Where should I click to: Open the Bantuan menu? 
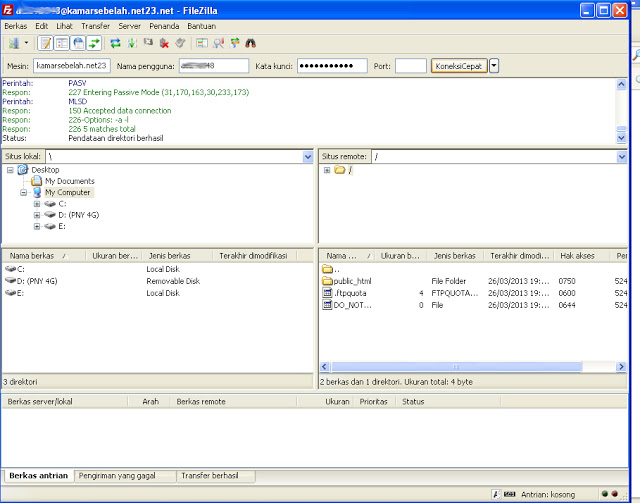click(202, 26)
